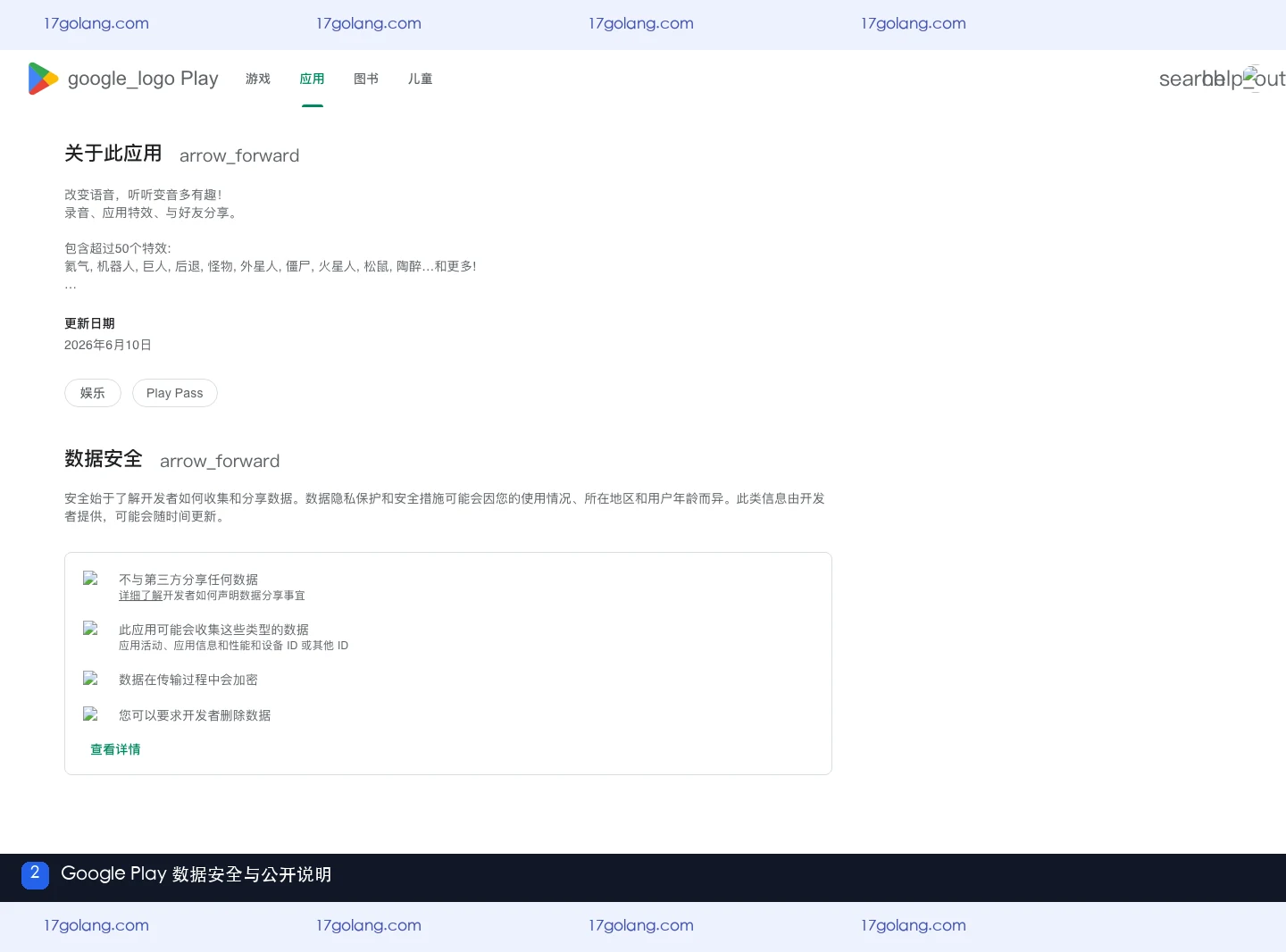Open the 查看详情 link
This screenshot has height=952, width=1286.
[x=115, y=749]
